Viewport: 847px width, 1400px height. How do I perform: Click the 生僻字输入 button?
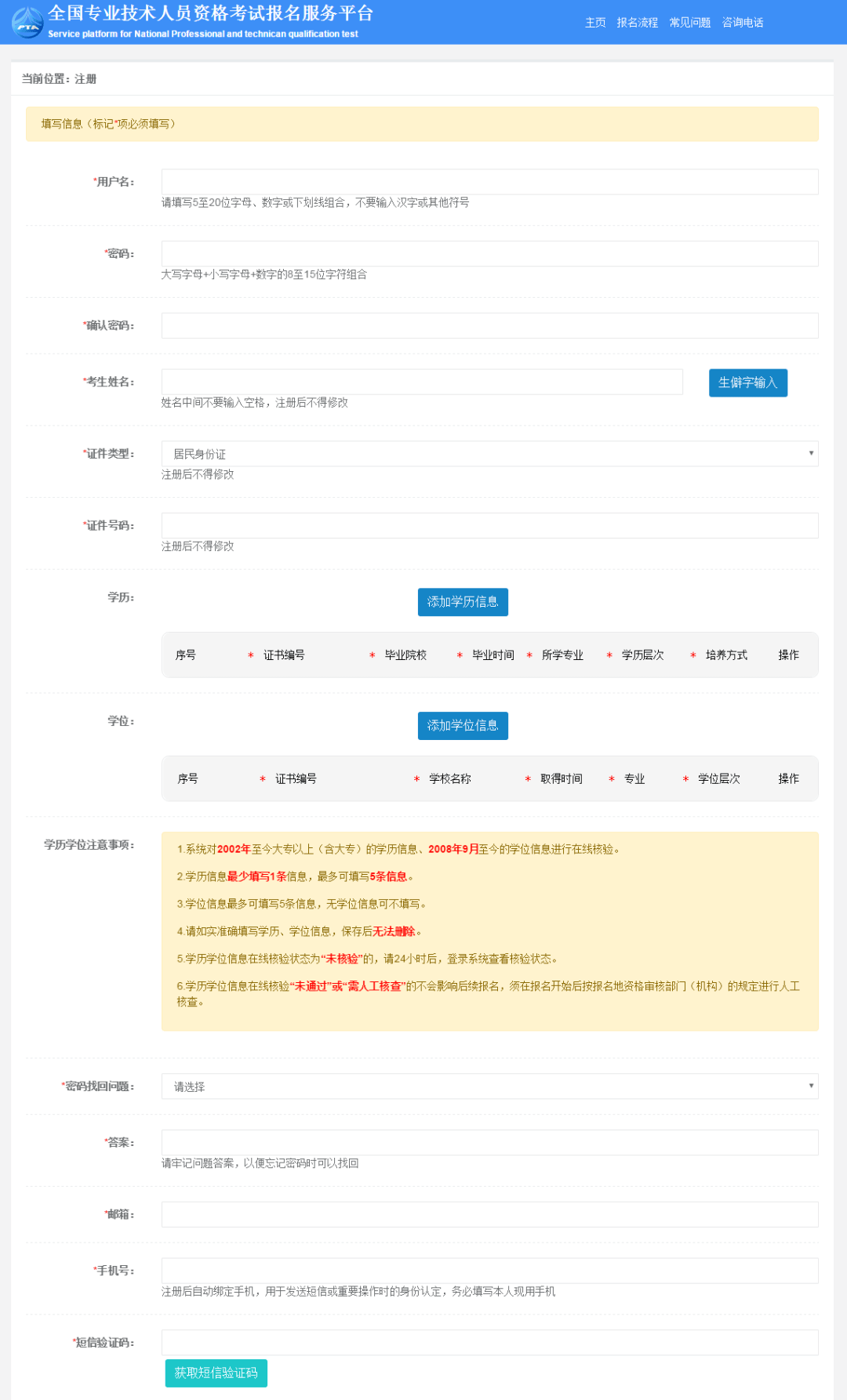(747, 383)
